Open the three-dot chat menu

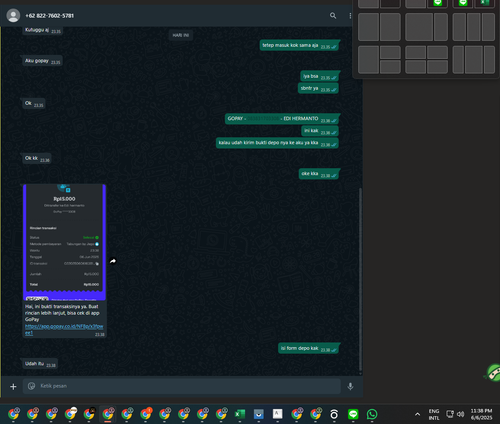coord(350,16)
